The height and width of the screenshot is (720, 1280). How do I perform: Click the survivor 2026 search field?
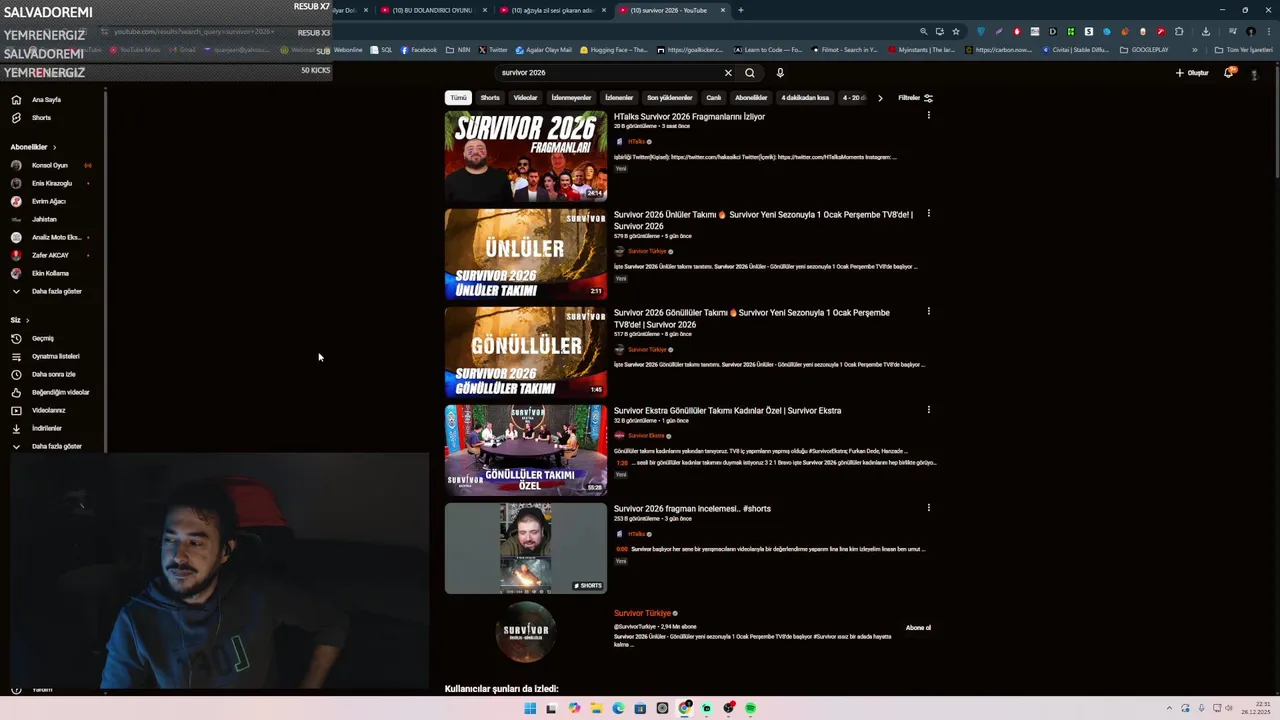point(610,72)
